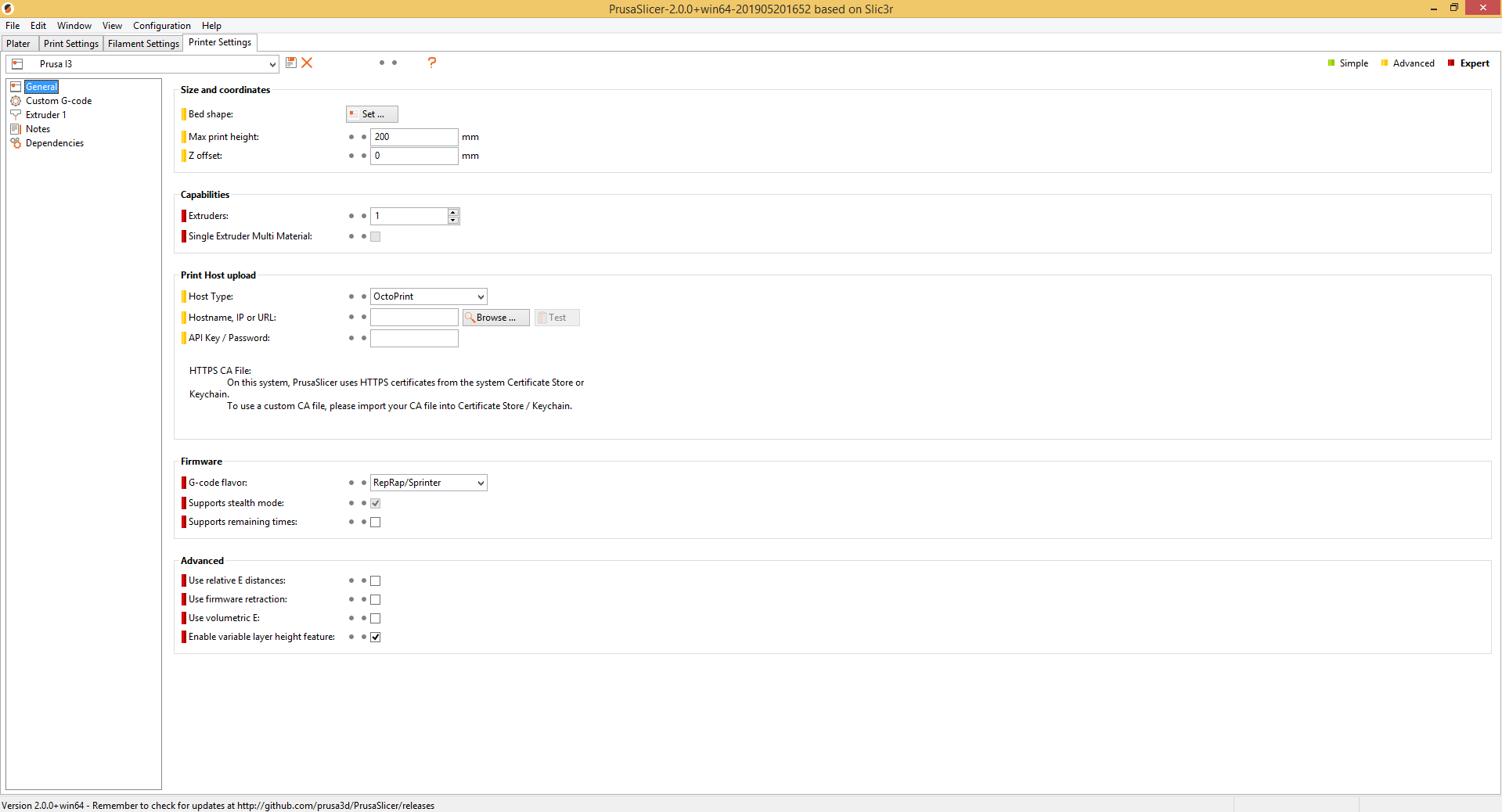Click the reset dot beside Use volumetric E
This screenshot has height=812, width=1502.
coord(364,618)
